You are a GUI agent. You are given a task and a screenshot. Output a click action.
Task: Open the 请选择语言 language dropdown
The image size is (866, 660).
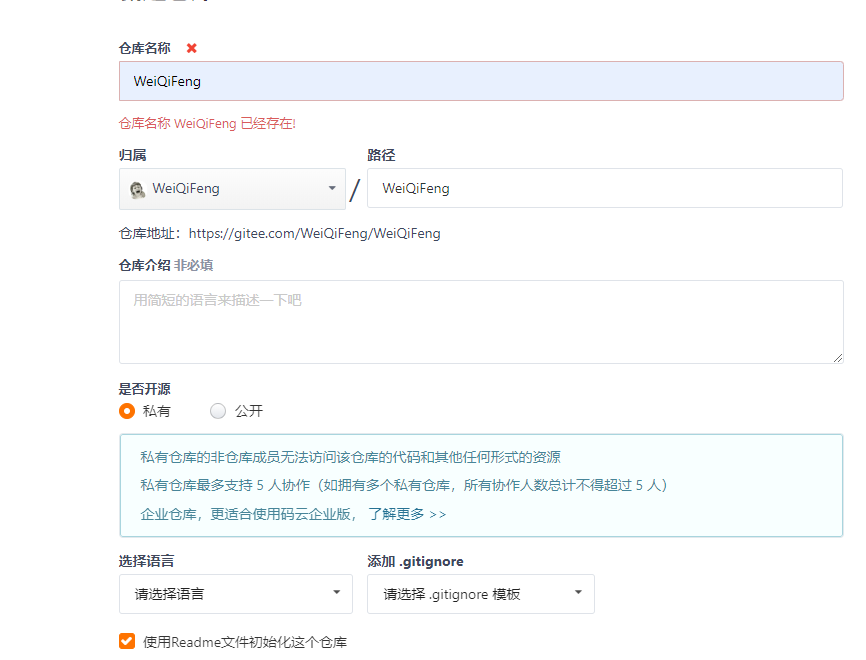tap(235, 594)
